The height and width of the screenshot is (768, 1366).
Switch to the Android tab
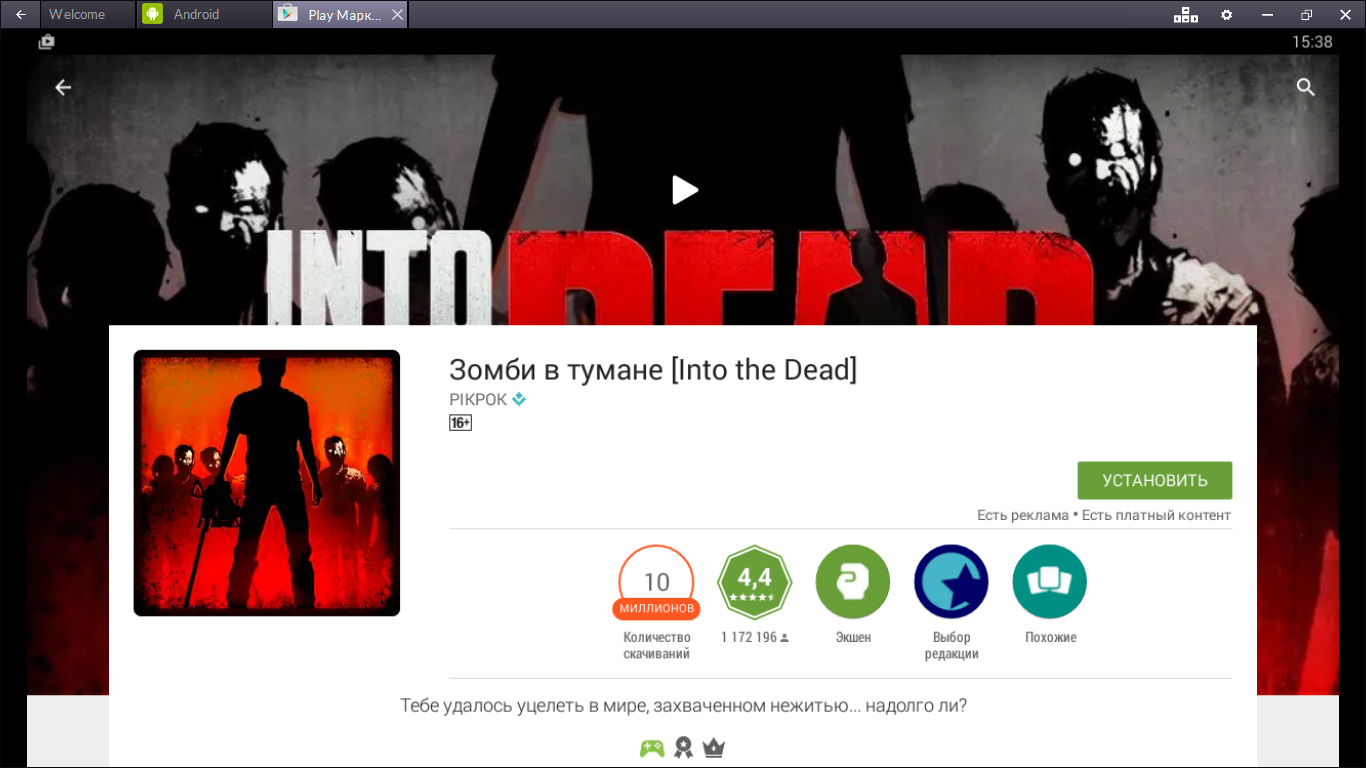tap(204, 14)
